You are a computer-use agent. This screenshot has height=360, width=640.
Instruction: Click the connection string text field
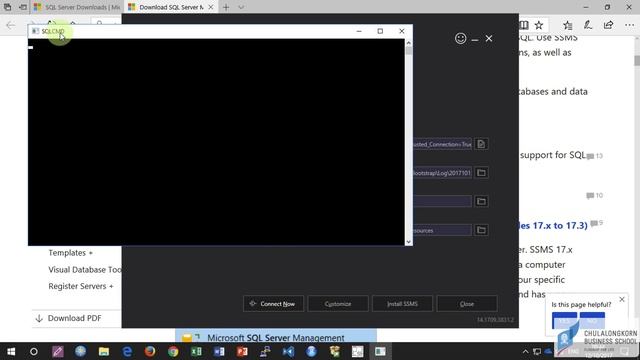(x=442, y=144)
